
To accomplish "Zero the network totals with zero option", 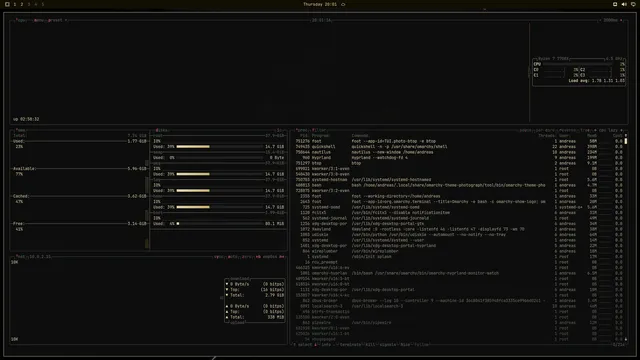I will 247,257.
